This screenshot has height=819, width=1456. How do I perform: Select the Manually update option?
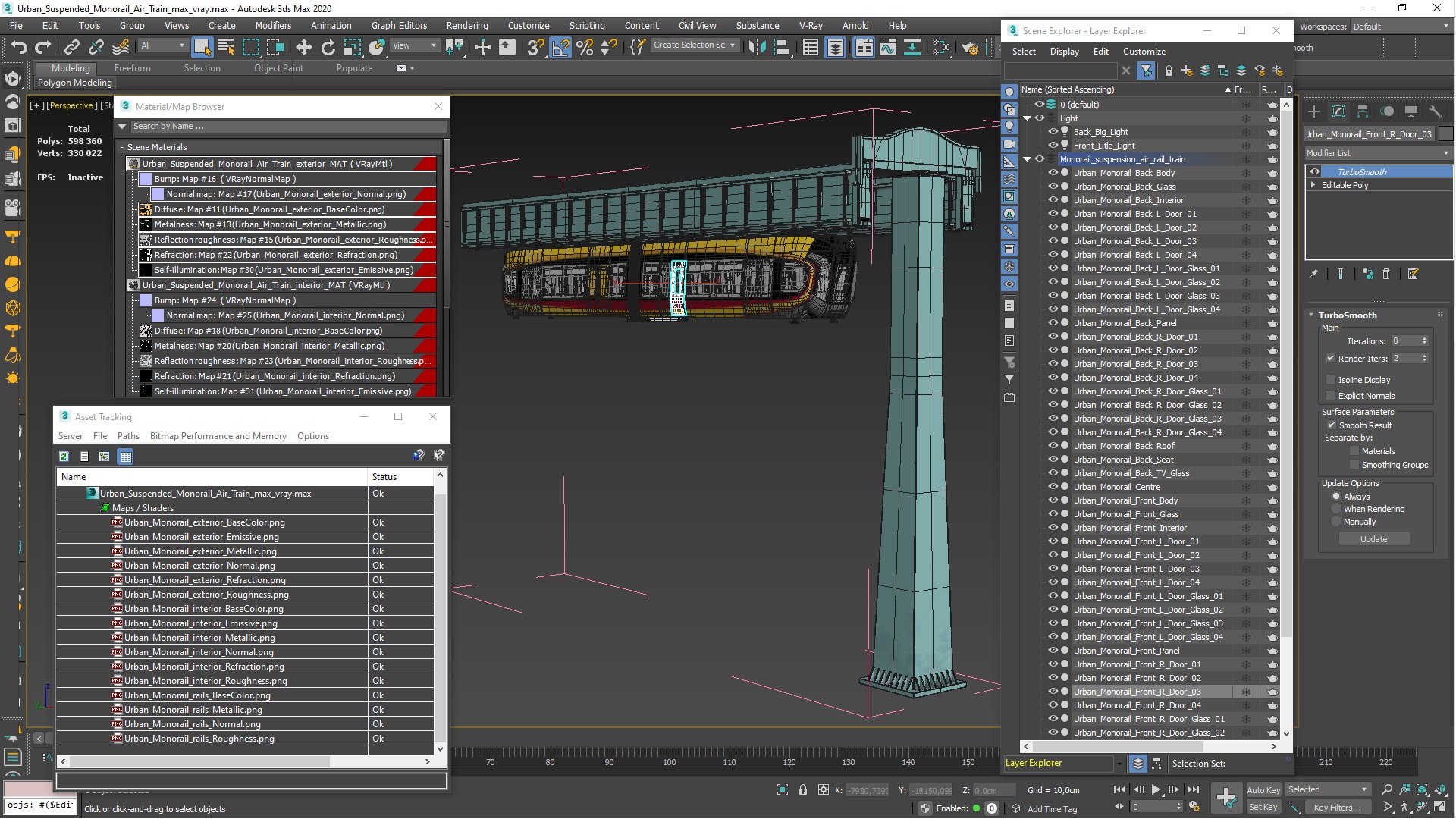tap(1336, 522)
